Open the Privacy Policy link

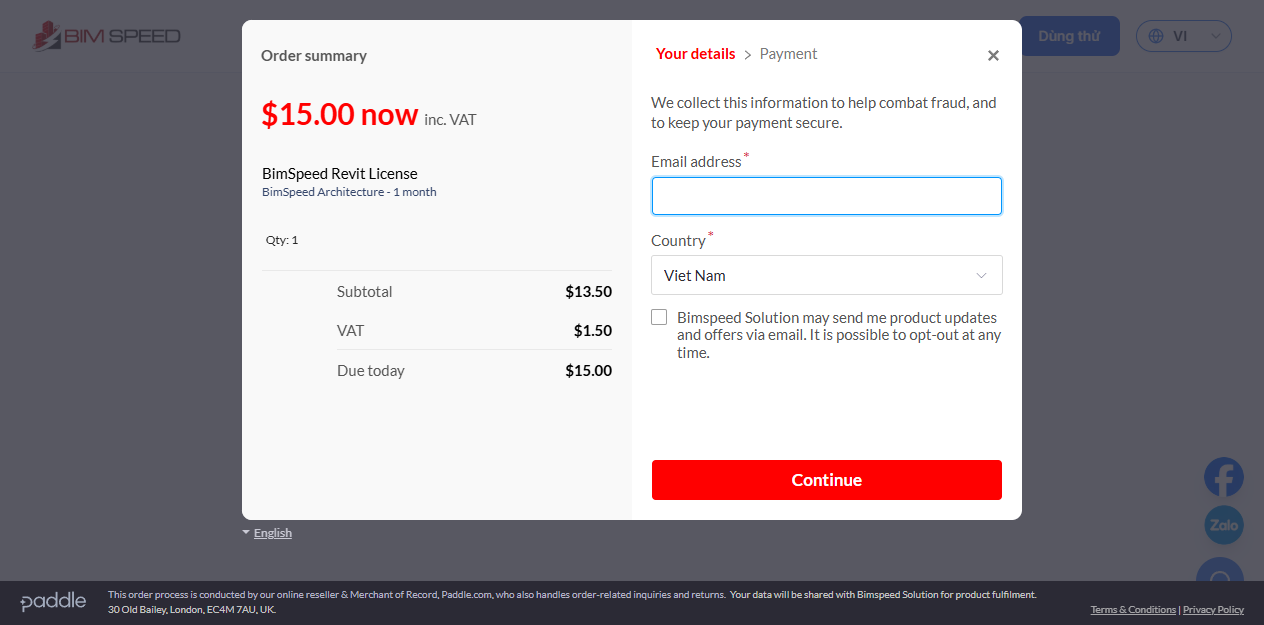click(1213, 610)
